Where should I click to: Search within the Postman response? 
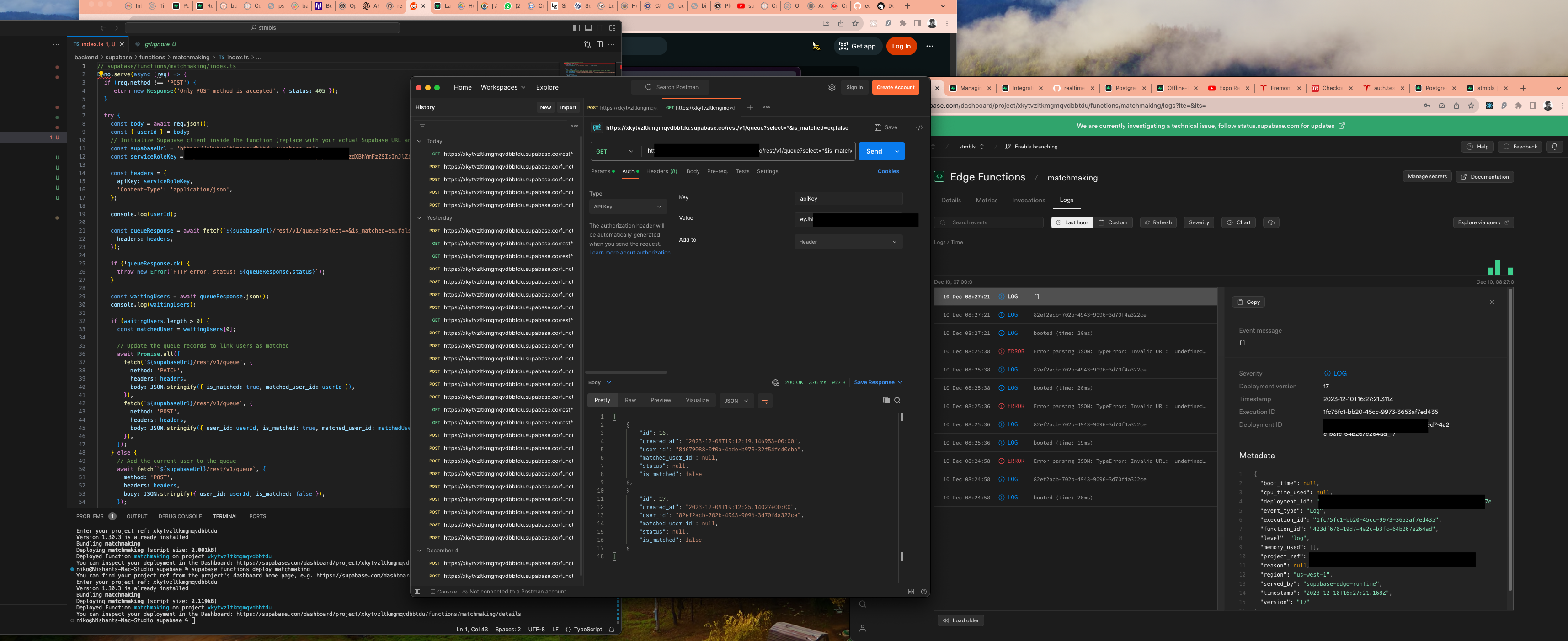click(x=897, y=400)
